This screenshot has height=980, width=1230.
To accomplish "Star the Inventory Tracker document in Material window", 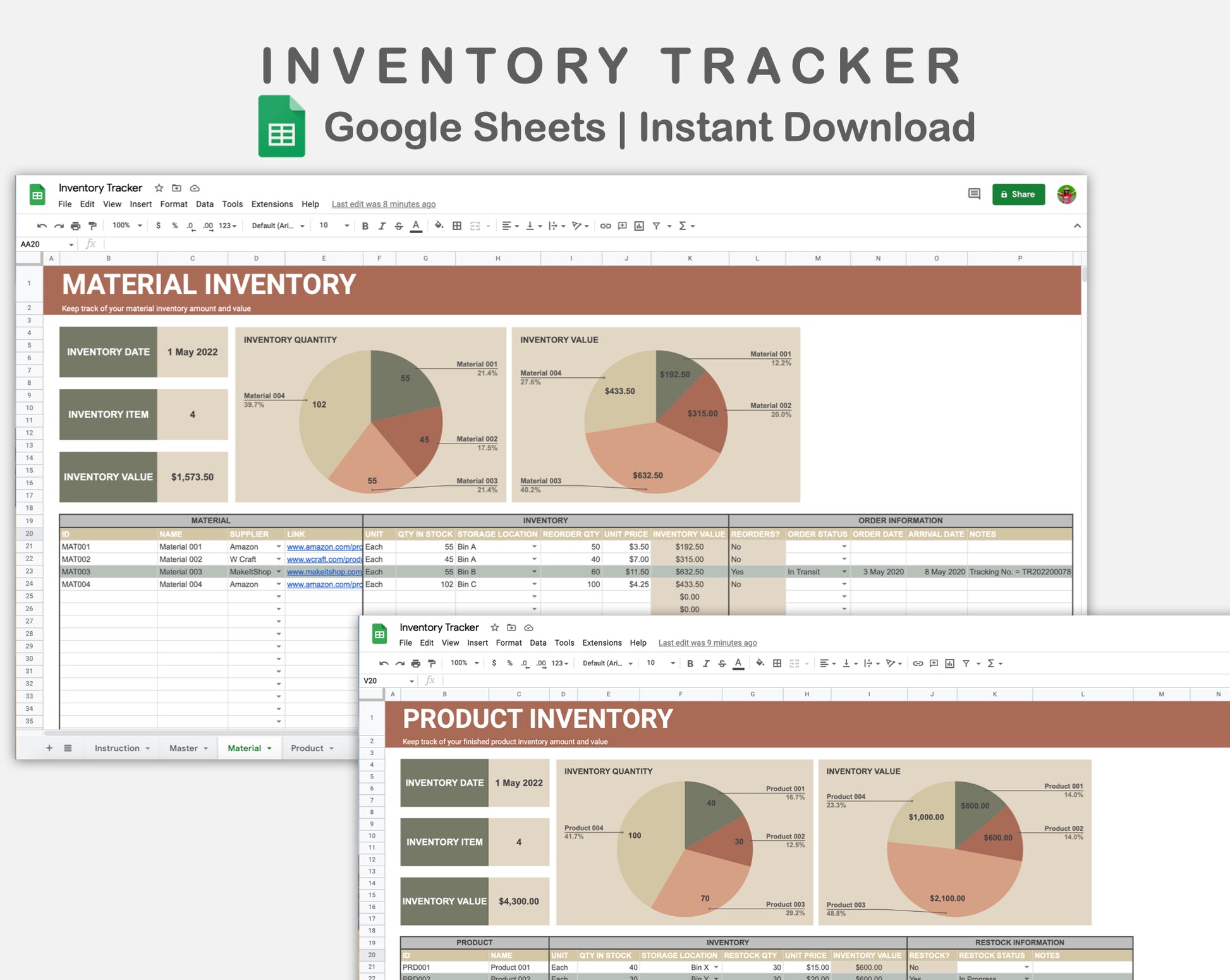I will point(159,188).
